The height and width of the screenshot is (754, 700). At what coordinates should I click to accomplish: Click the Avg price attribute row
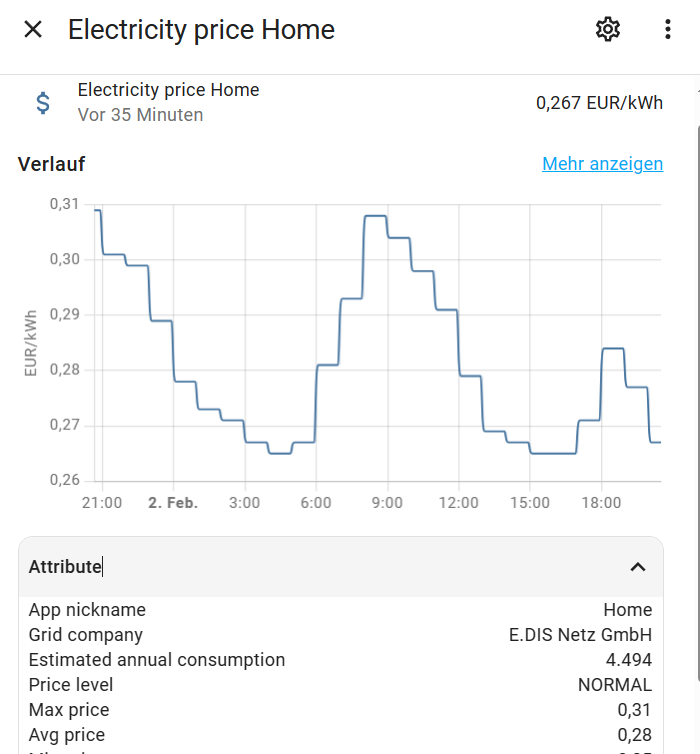point(340,735)
